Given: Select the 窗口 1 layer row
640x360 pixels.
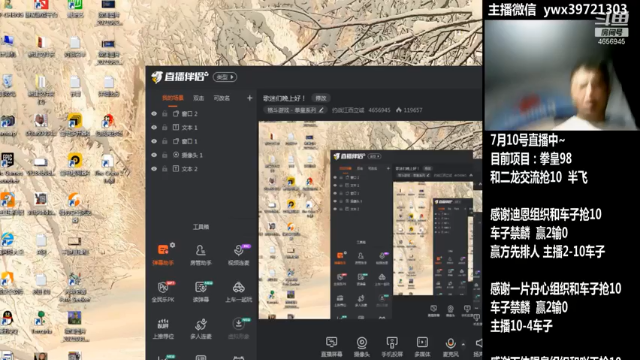Looking at the screenshot, I should (x=202, y=141).
